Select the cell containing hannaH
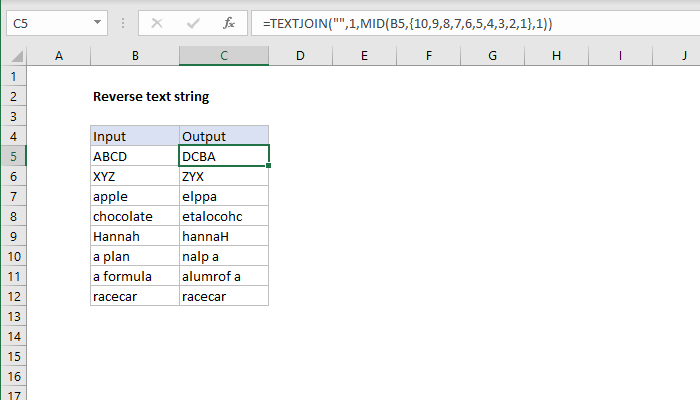Image resolution: width=700 pixels, height=400 pixels. [x=224, y=236]
